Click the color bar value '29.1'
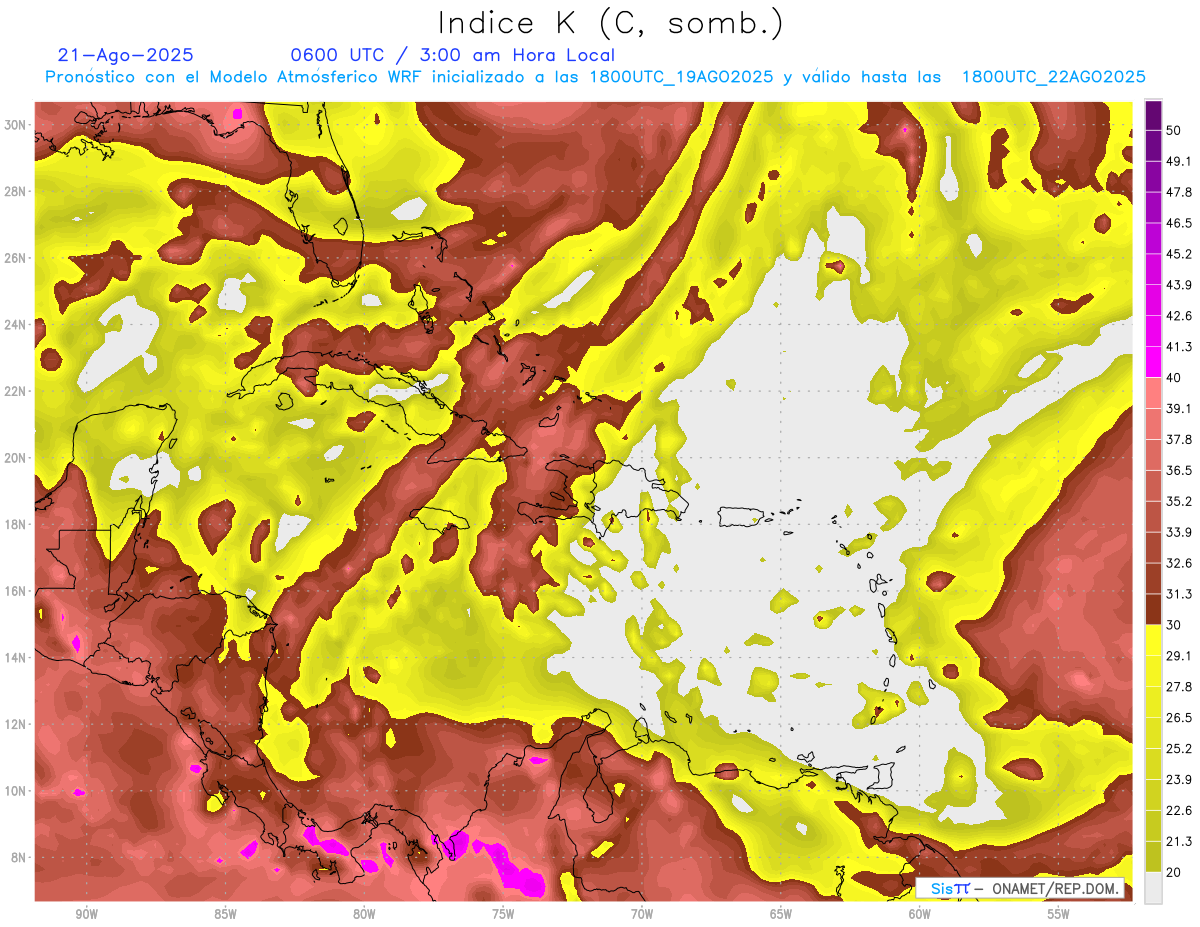Screen dimensions: 1200x927 (1178, 655)
